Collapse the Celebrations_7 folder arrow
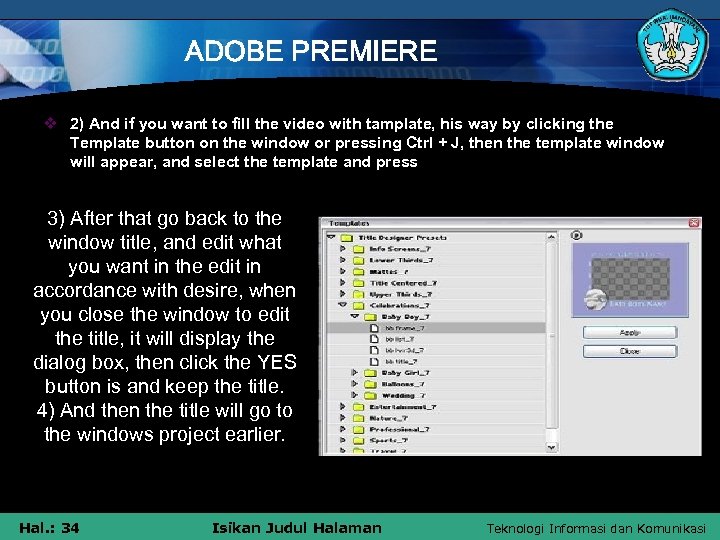Screen dimensions: 720x540 (343, 305)
